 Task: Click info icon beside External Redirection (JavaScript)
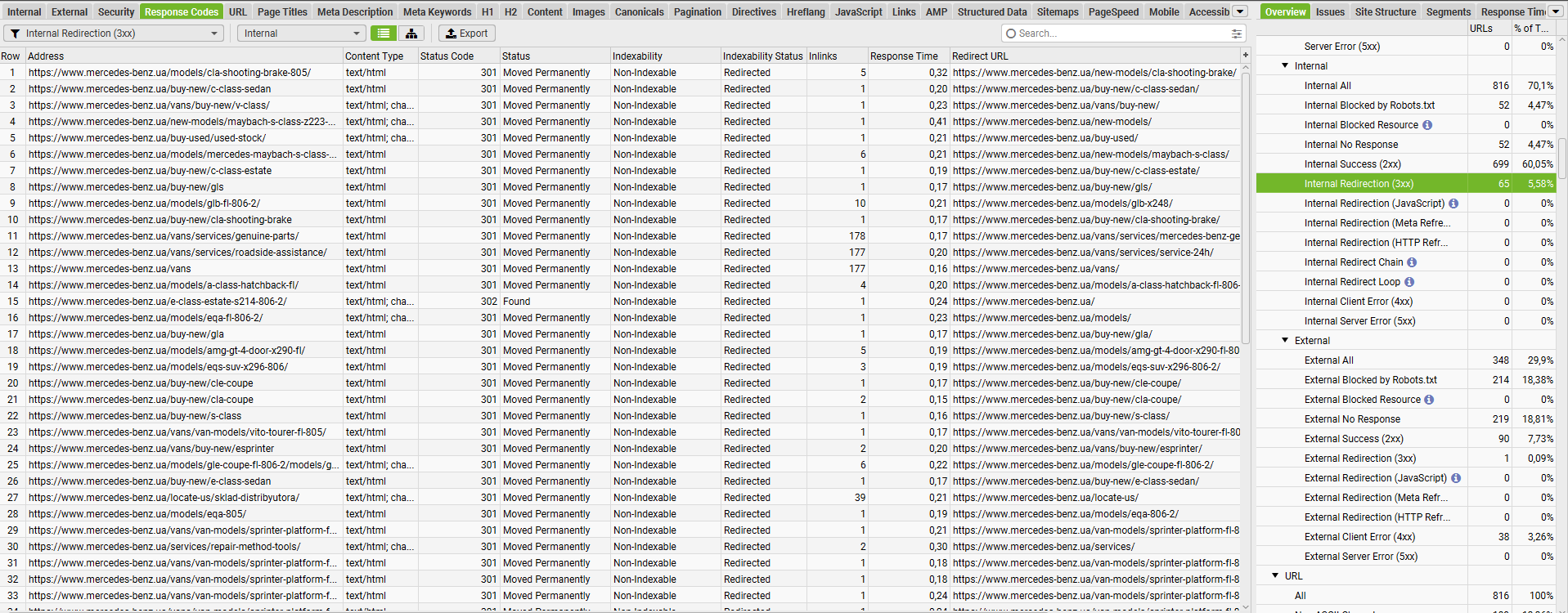[1456, 478]
